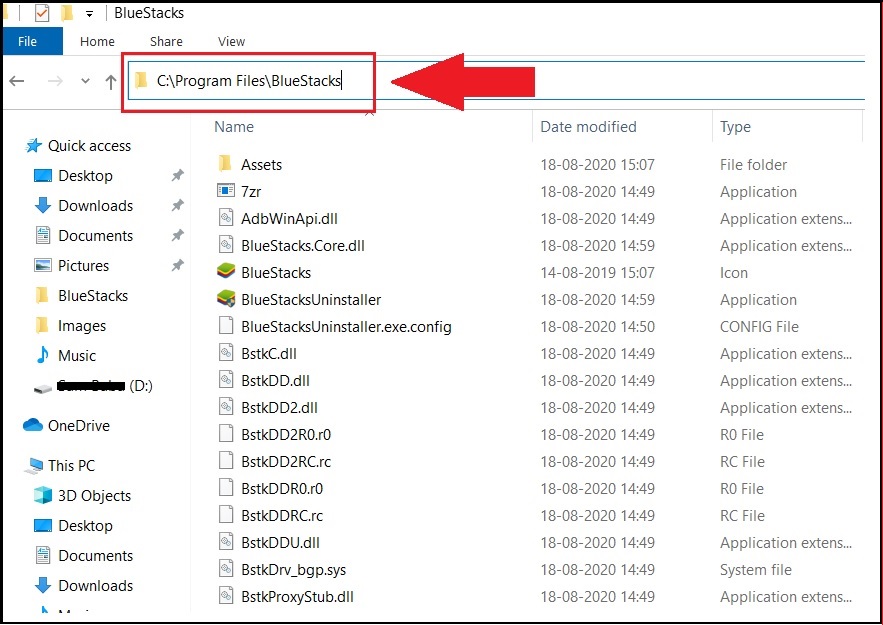Click the "CONFIG File" type cell
Viewport: 883px width, 625px height.
pyautogui.click(x=759, y=327)
